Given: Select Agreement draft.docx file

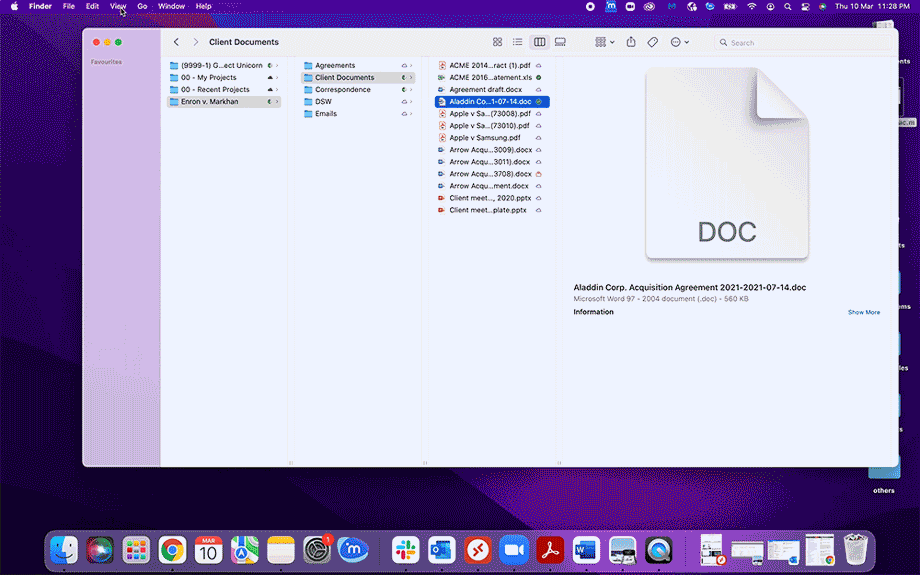Looking at the screenshot, I should coord(485,90).
